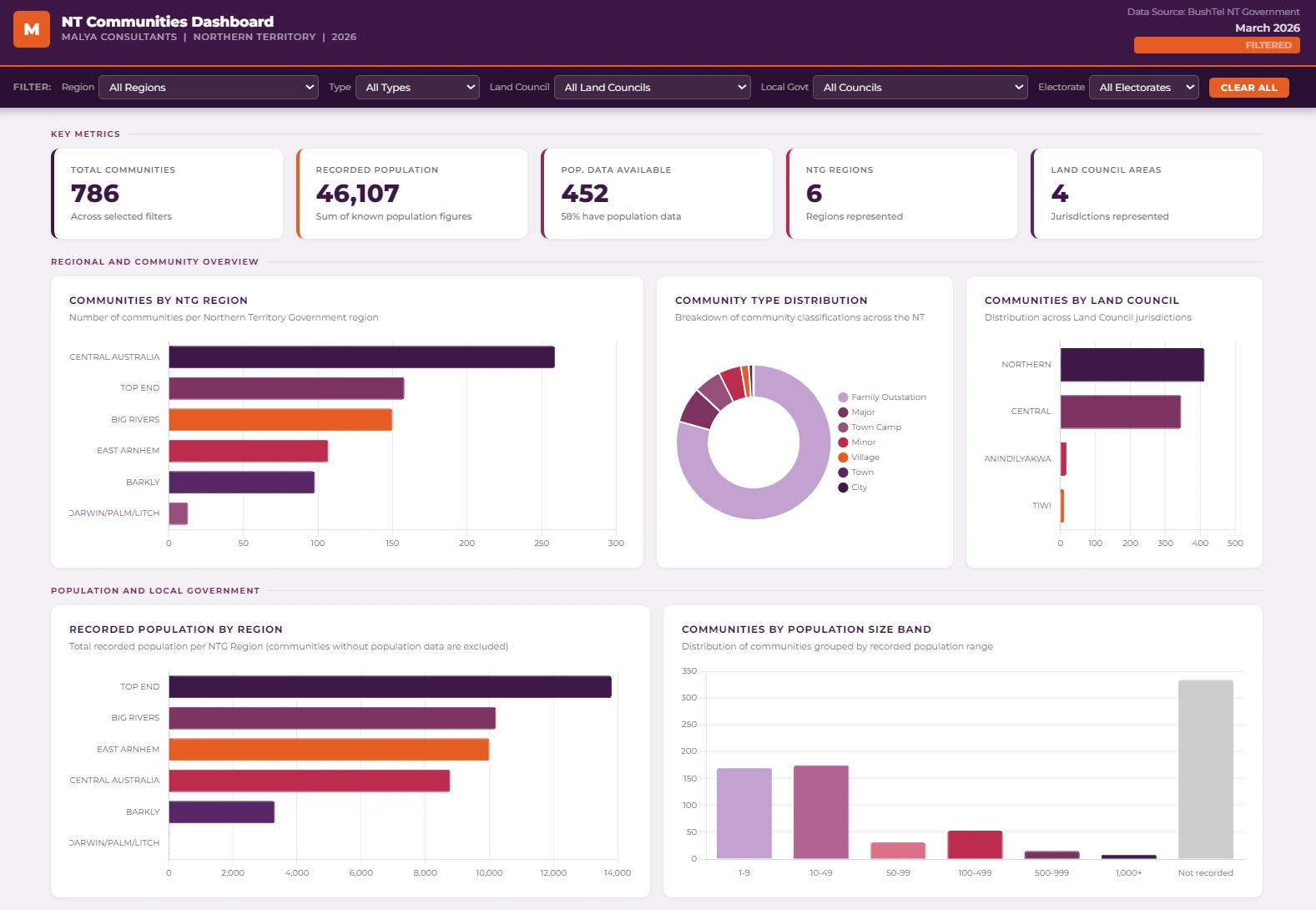The height and width of the screenshot is (910, 1316).
Task: Expand the Electorate filter dropdown
Action: (x=1144, y=87)
